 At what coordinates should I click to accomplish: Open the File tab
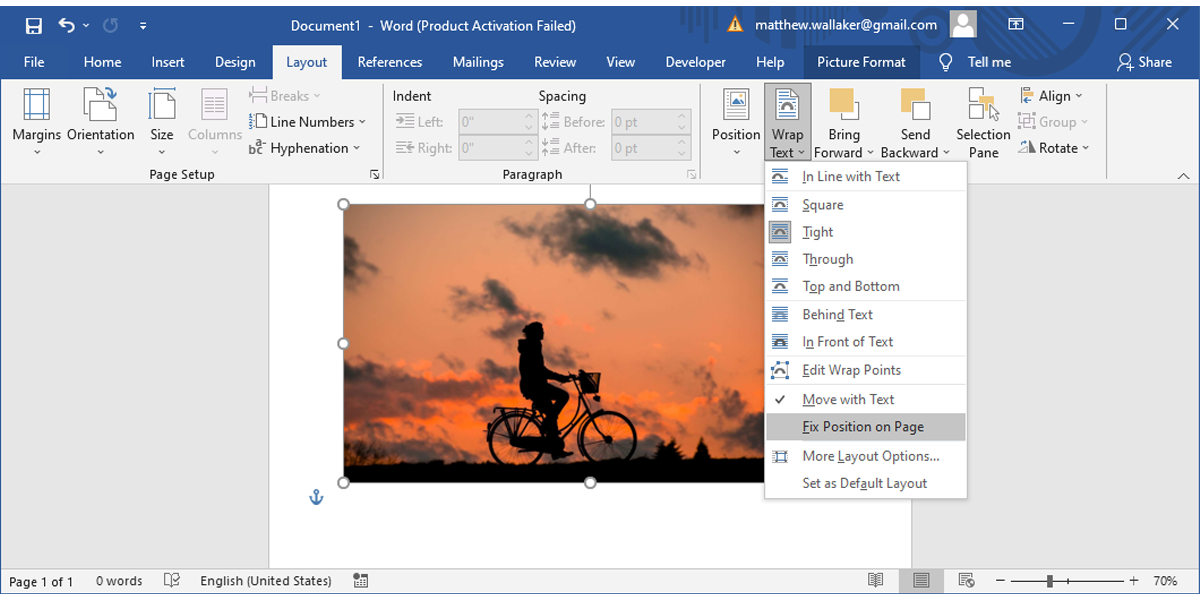pos(34,62)
